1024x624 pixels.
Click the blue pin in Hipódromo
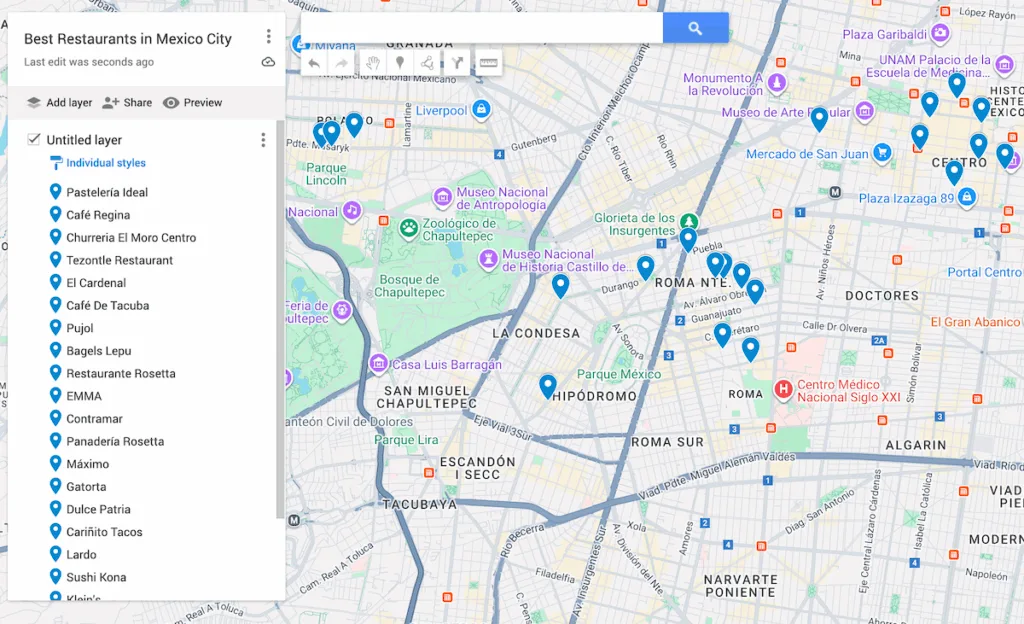[x=548, y=386]
